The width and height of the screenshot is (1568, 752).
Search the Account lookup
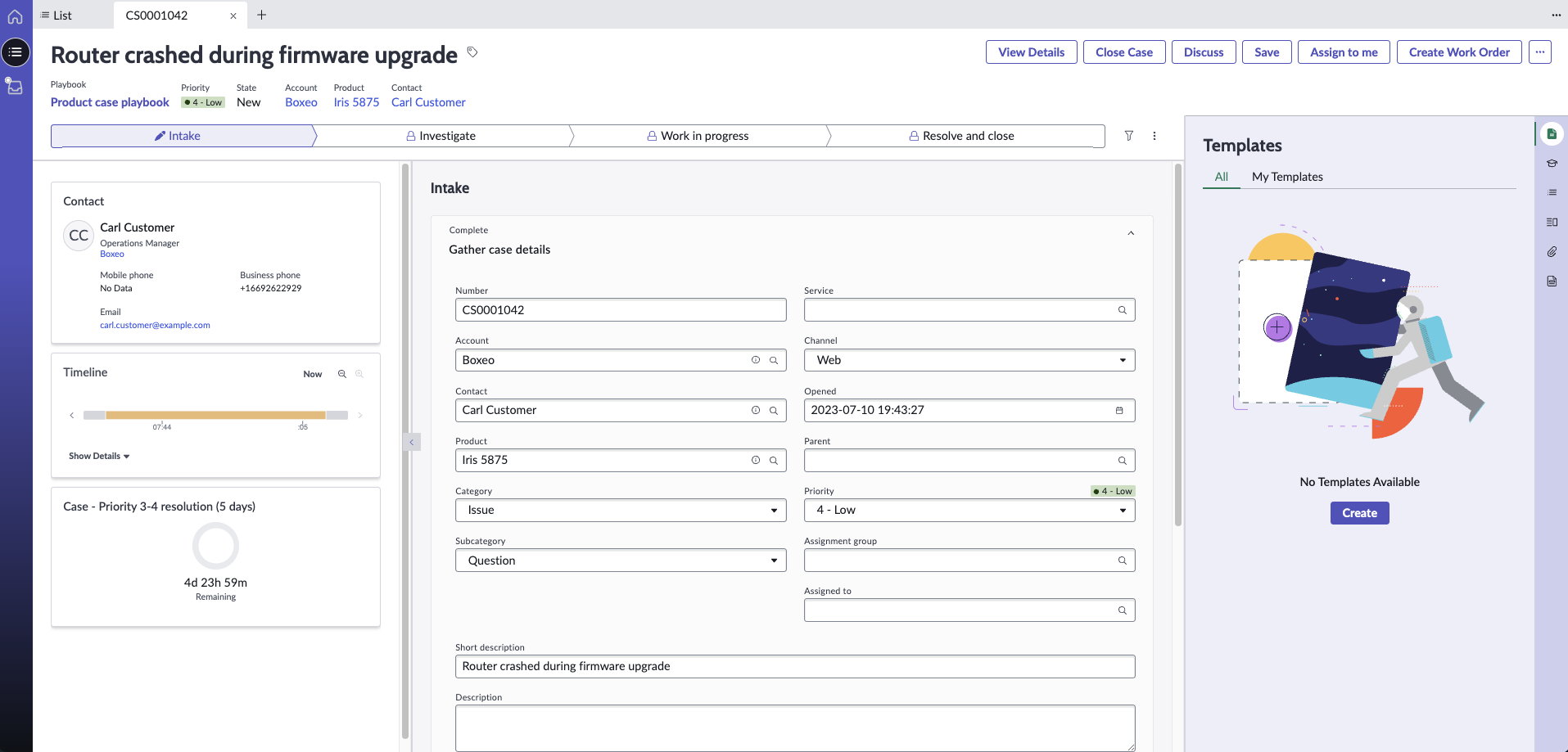774,360
